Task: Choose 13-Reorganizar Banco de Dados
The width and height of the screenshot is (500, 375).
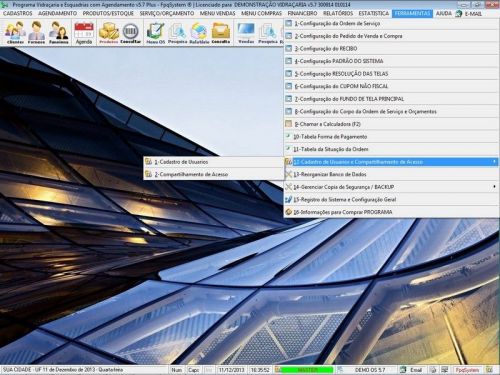Action: [391, 174]
